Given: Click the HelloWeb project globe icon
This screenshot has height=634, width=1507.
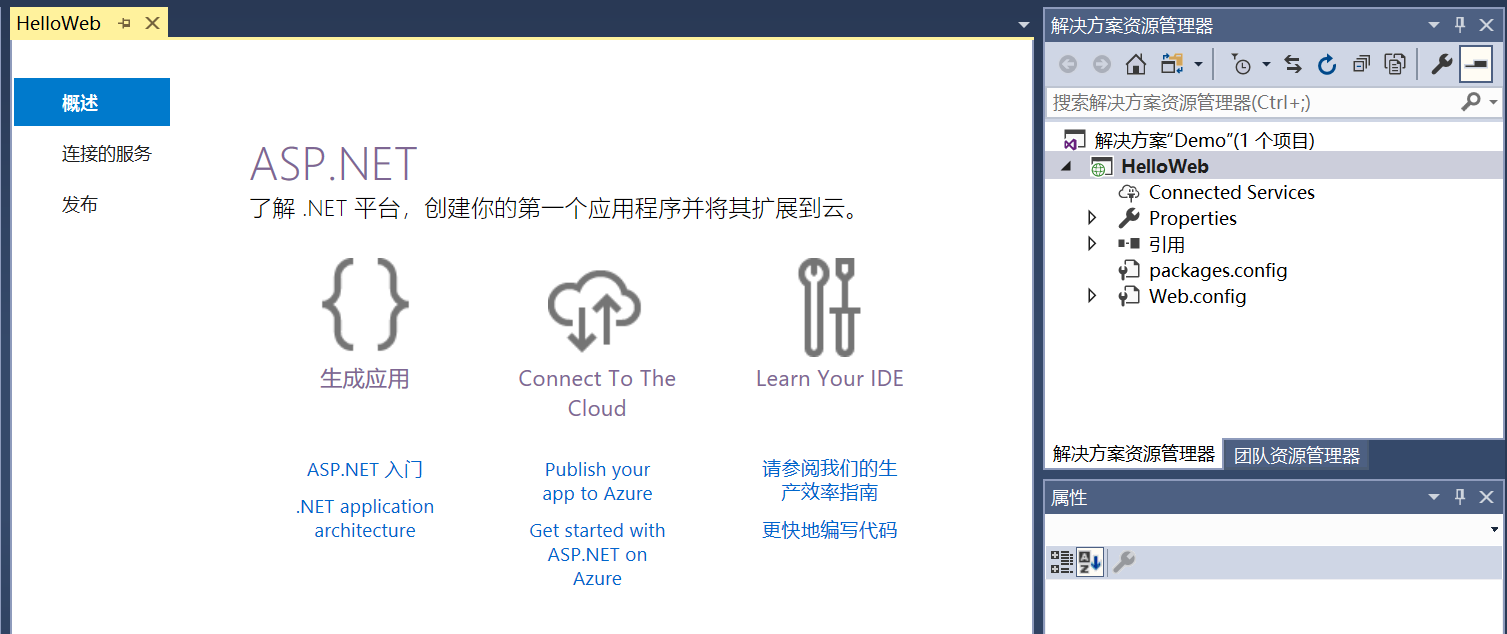Looking at the screenshot, I should click(1101, 167).
